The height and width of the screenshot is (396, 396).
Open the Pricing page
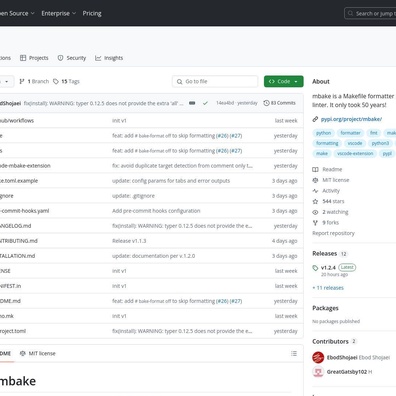(x=92, y=13)
